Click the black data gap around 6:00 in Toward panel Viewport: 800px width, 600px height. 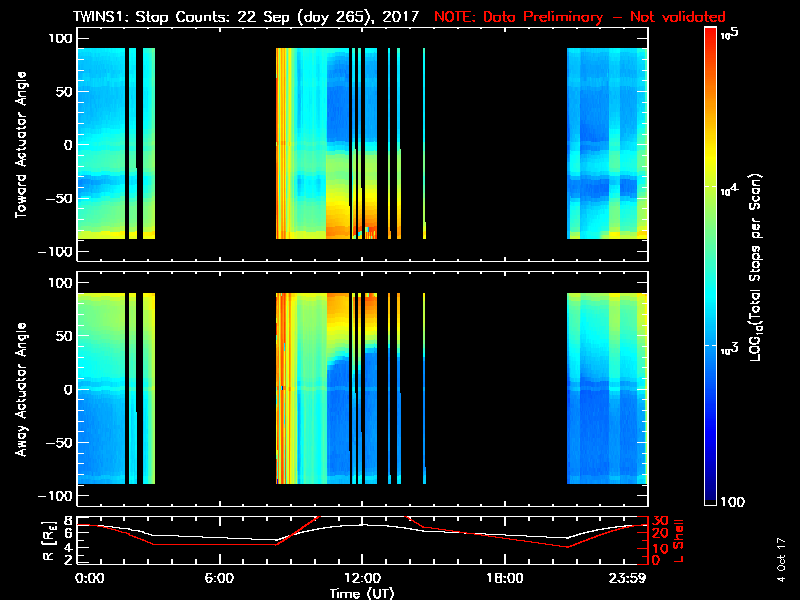pyautogui.click(x=215, y=144)
